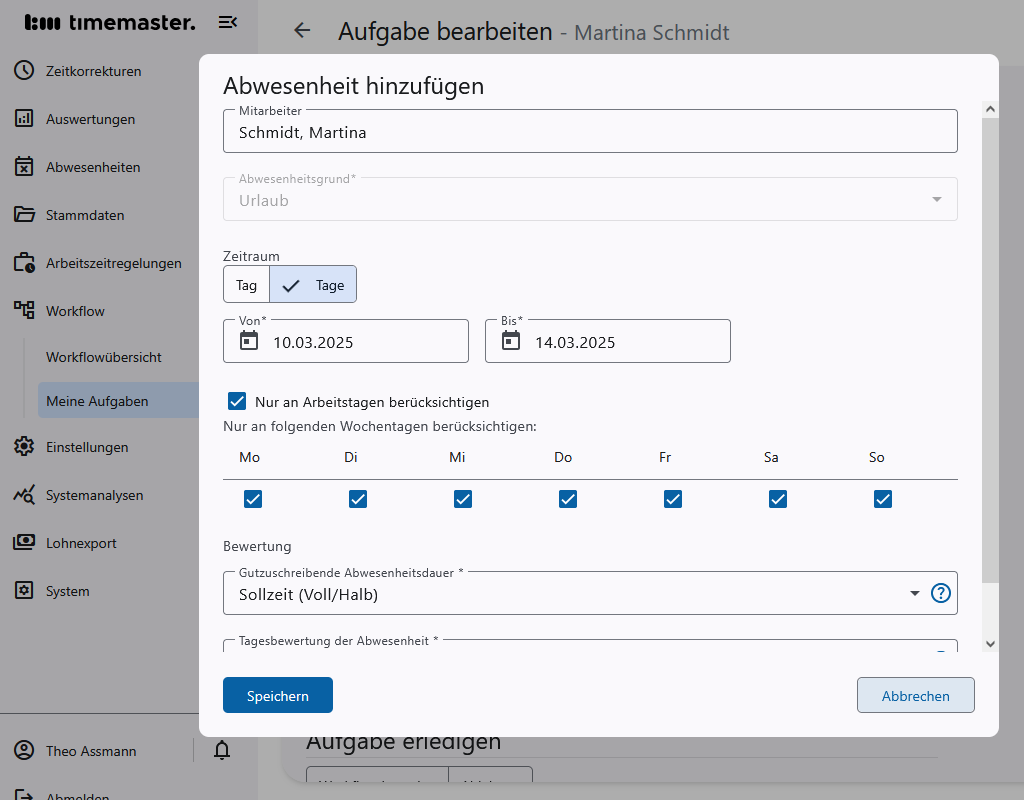1024x800 pixels.
Task: Expand the Gutzuschreibende Abwesenheitsdauer dropdown
Action: click(x=914, y=594)
